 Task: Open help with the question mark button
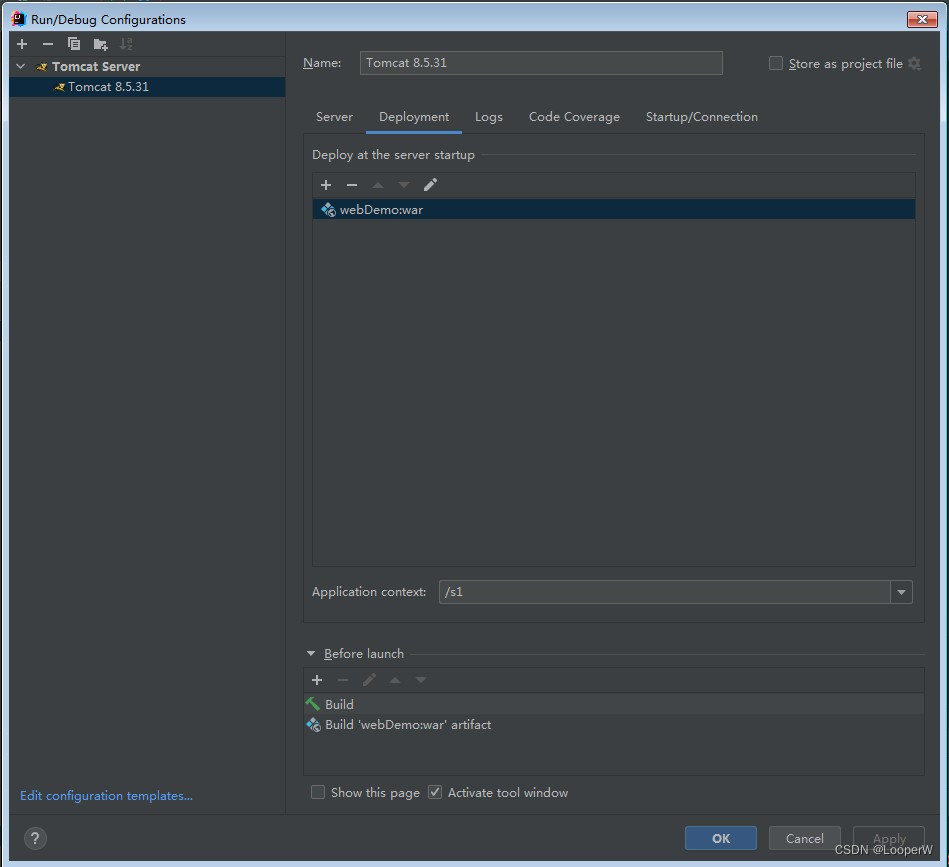click(x=35, y=838)
